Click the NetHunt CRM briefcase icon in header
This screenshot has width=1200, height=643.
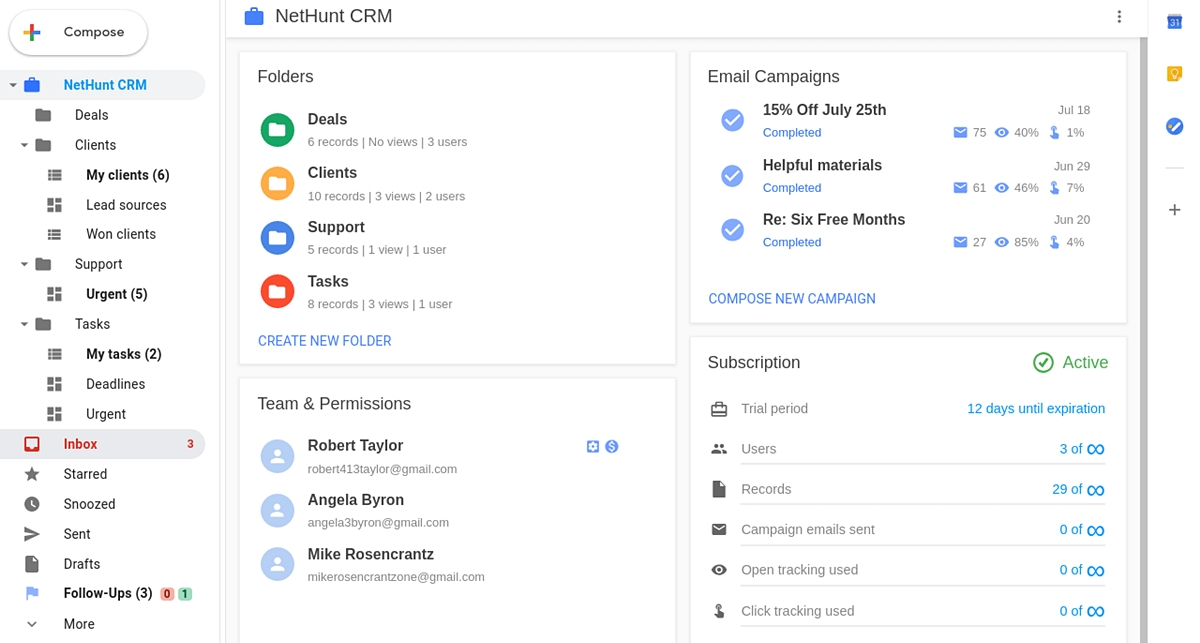click(254, 16)
